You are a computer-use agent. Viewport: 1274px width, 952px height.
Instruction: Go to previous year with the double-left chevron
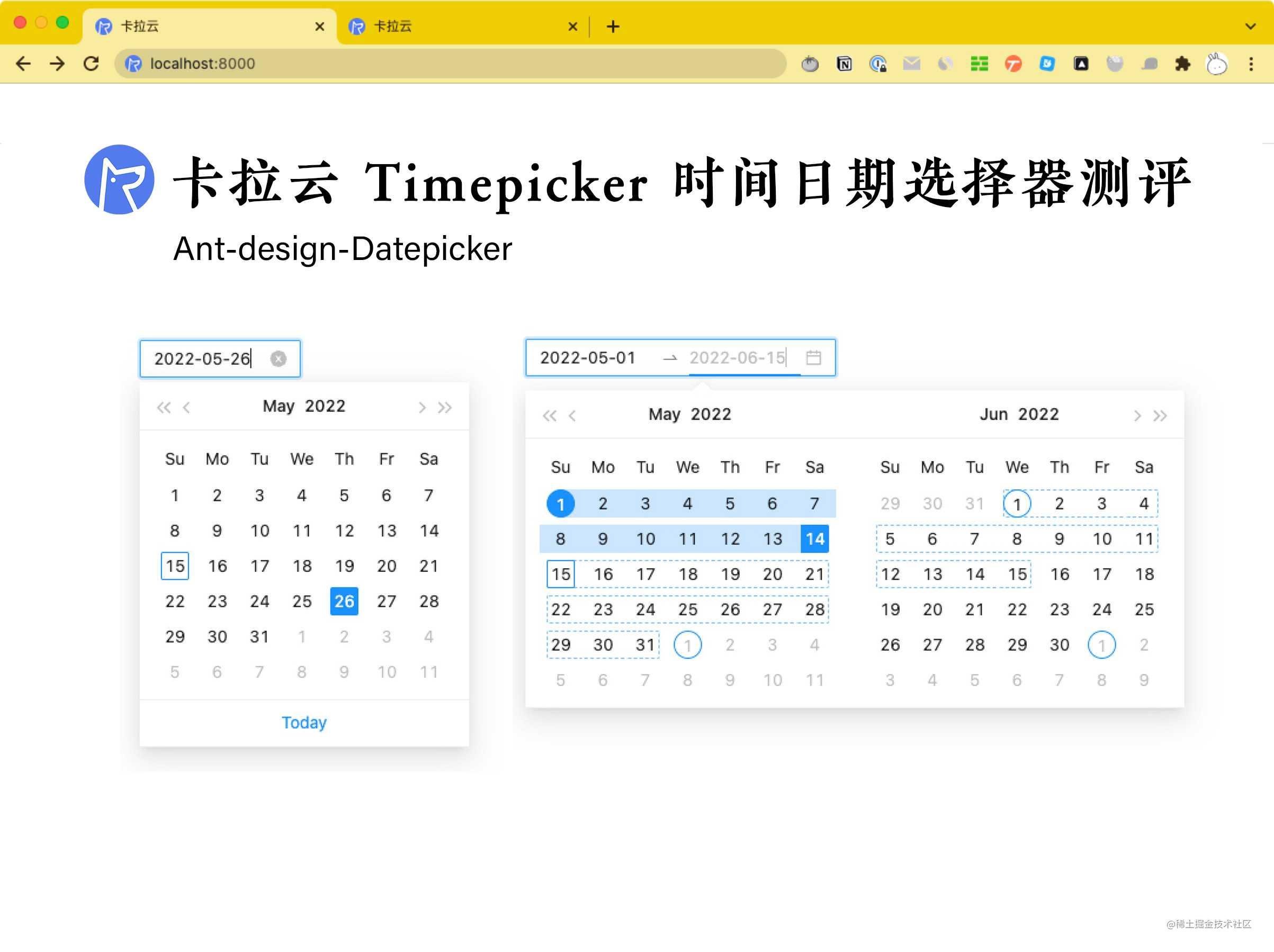(164, 407)
